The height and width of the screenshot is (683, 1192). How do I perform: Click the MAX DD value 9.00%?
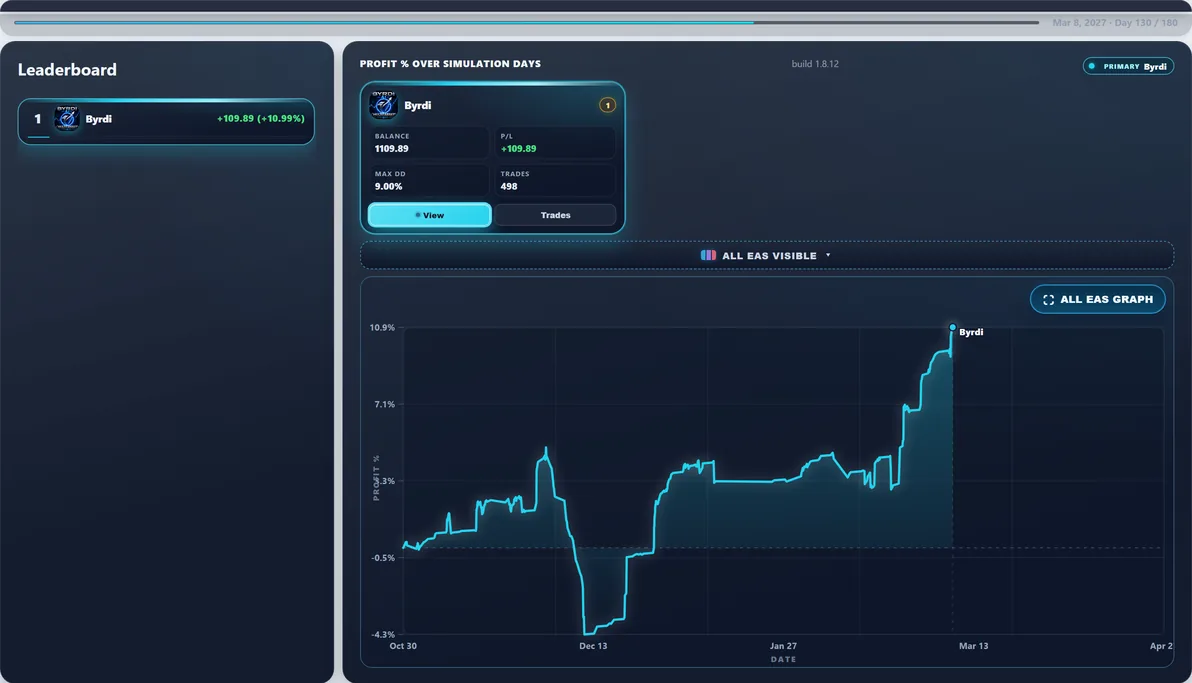[388, 186]
